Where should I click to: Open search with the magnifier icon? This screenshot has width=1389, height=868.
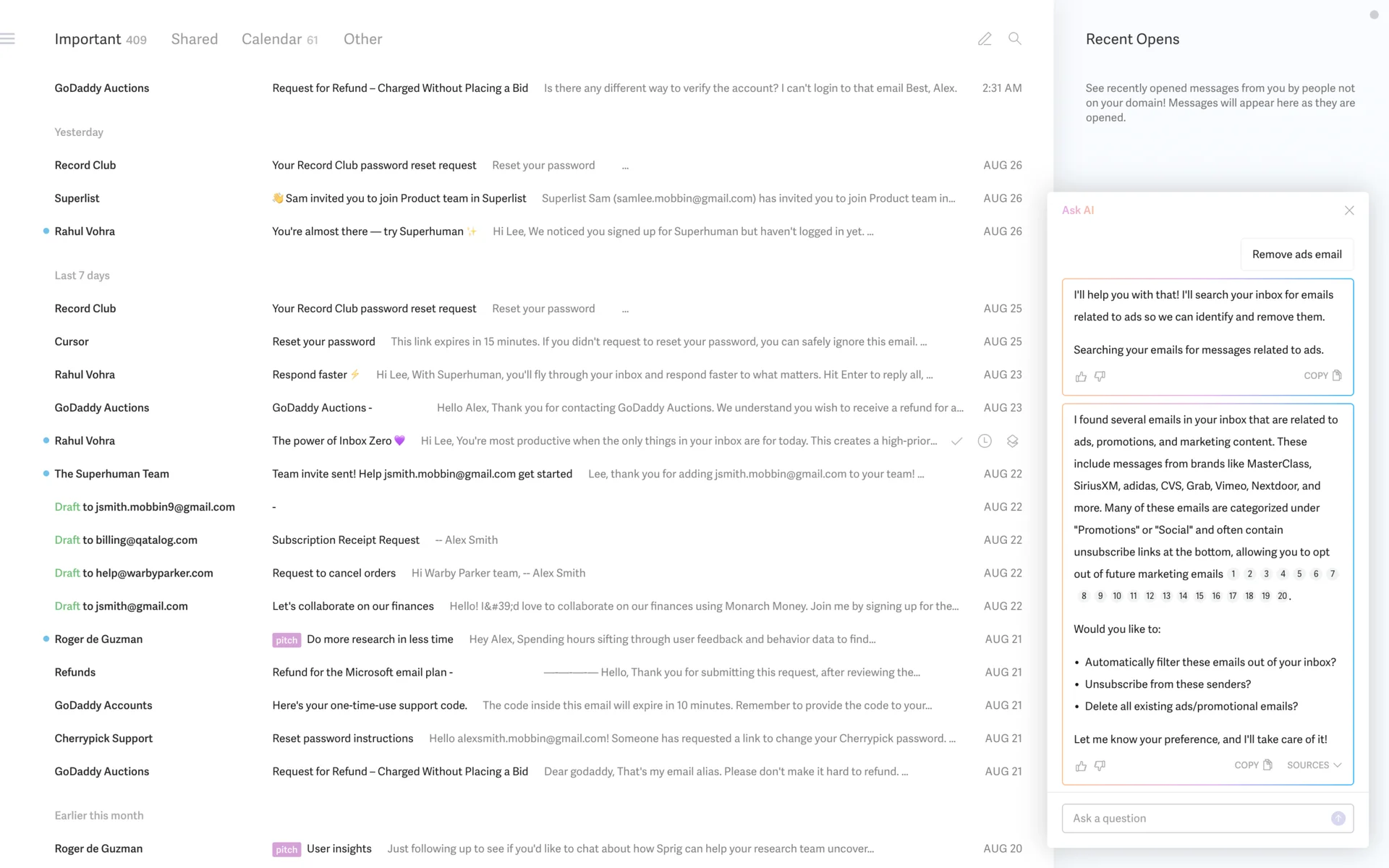1015,39
